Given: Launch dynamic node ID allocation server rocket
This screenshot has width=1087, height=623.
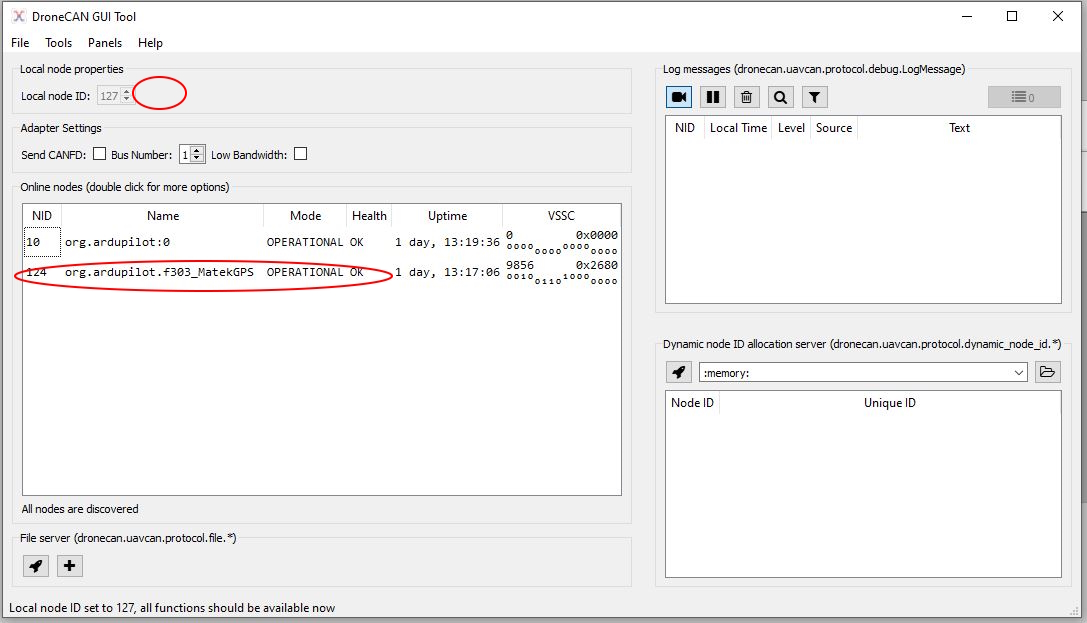Looking at the screenshot, I should (x=679, y=372).
